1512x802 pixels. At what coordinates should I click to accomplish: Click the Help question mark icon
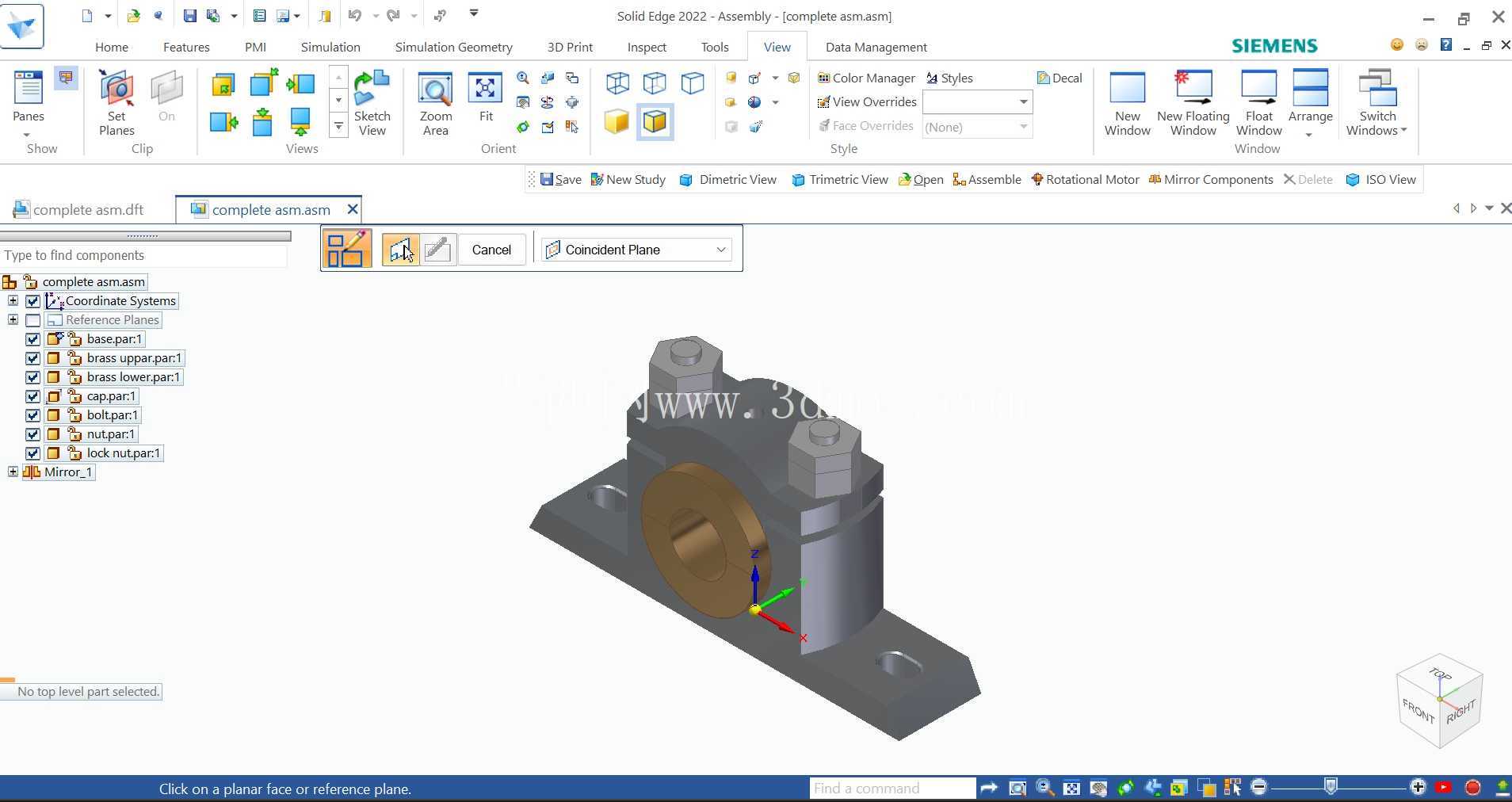[1446, 45]
